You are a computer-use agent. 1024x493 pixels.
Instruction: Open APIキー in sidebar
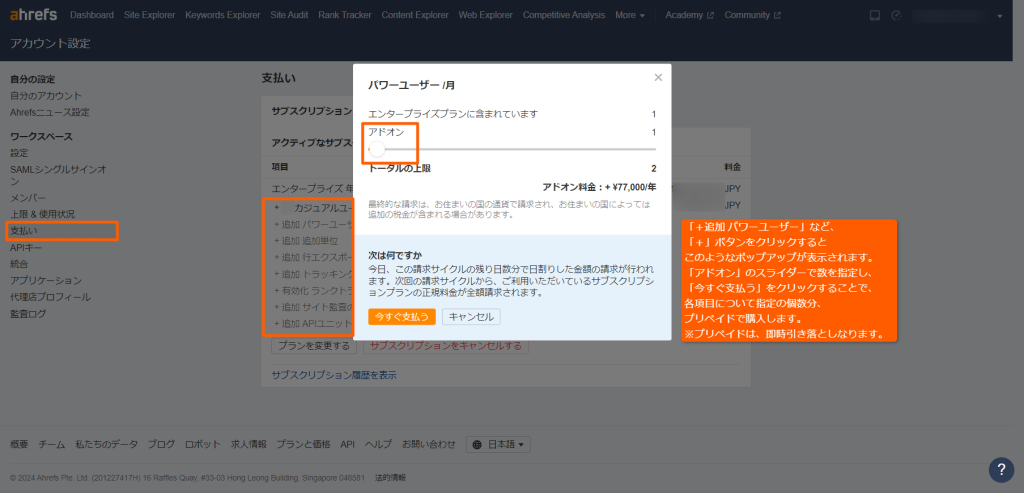click(26, 247)
